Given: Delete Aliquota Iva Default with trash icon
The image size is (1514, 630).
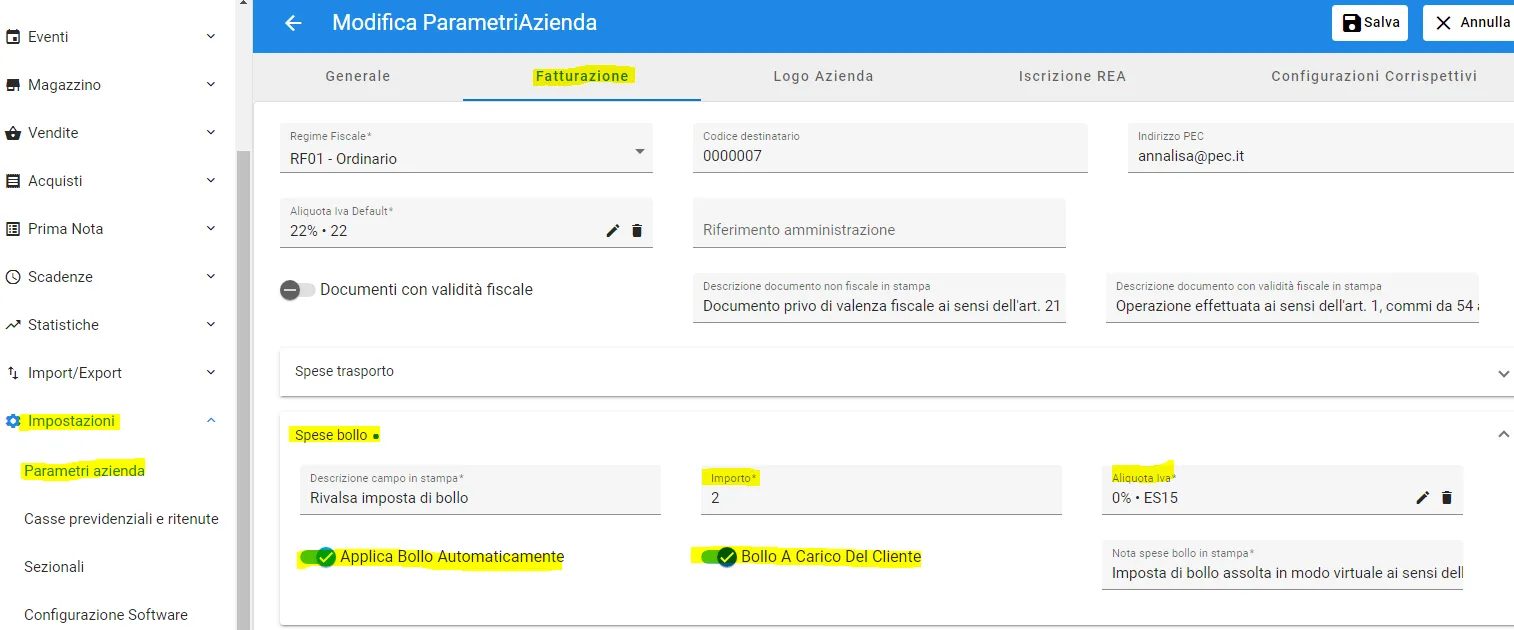Looking at the screenshot, I should 637,231.
